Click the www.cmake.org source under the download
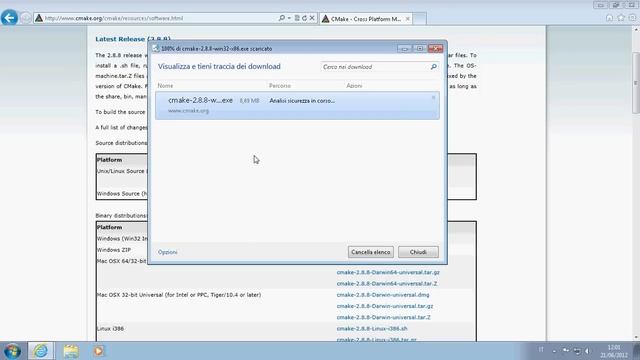Screen dimensions: 640x360 pyautogui.click(x=188, y=111)
